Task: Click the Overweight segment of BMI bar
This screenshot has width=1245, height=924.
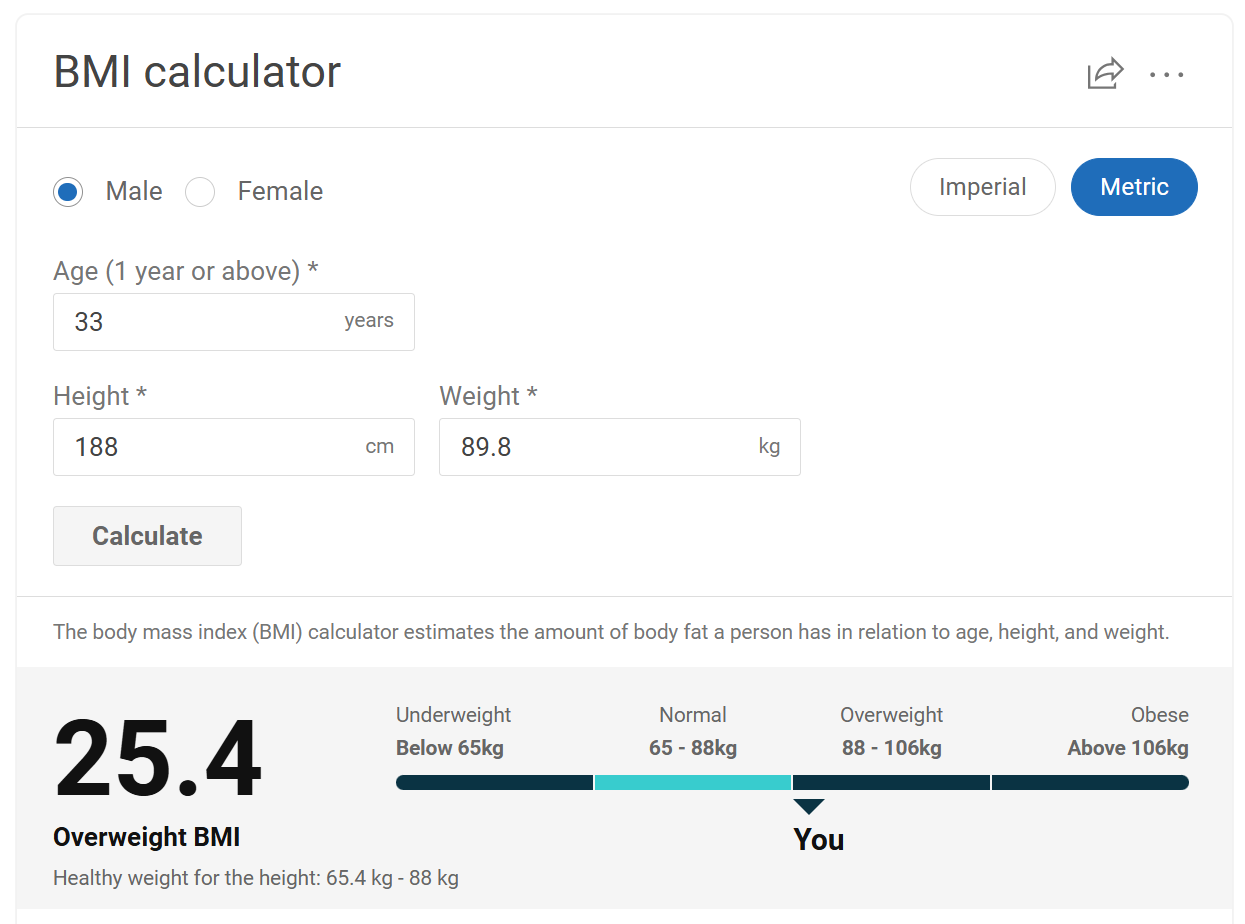Action: click(x=891, y=782)
